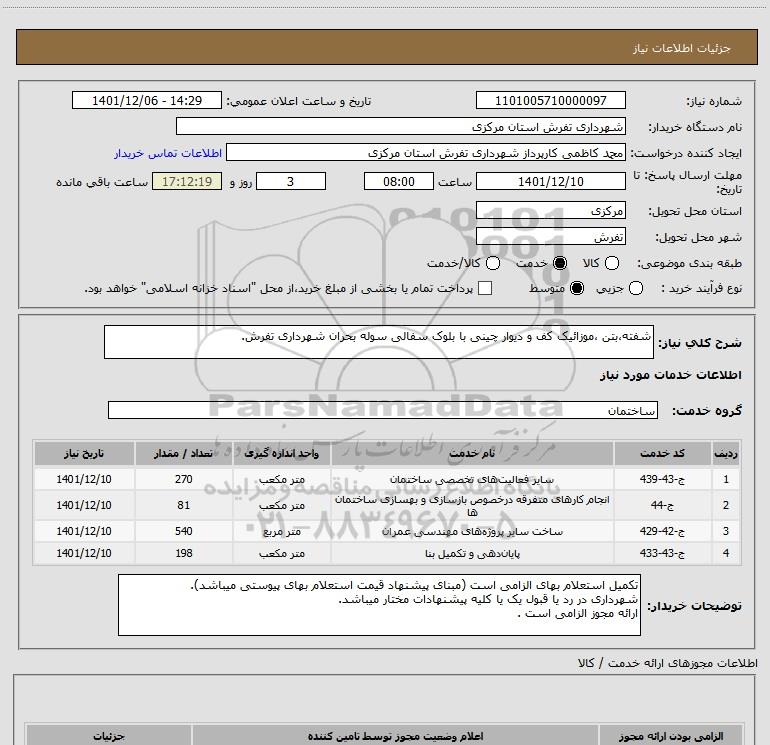
Task: Click the deadline date field 1401/12/10
Action: (x=550, y=181)
